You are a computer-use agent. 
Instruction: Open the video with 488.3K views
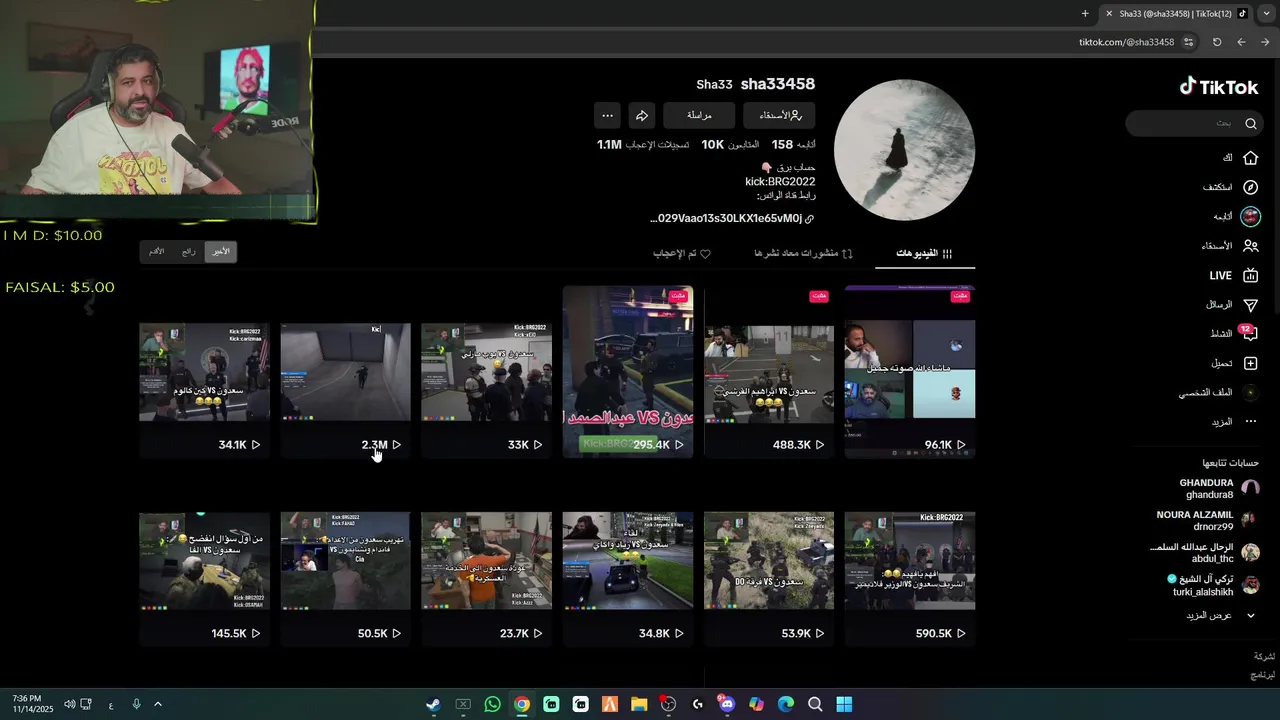click(769, 372)
